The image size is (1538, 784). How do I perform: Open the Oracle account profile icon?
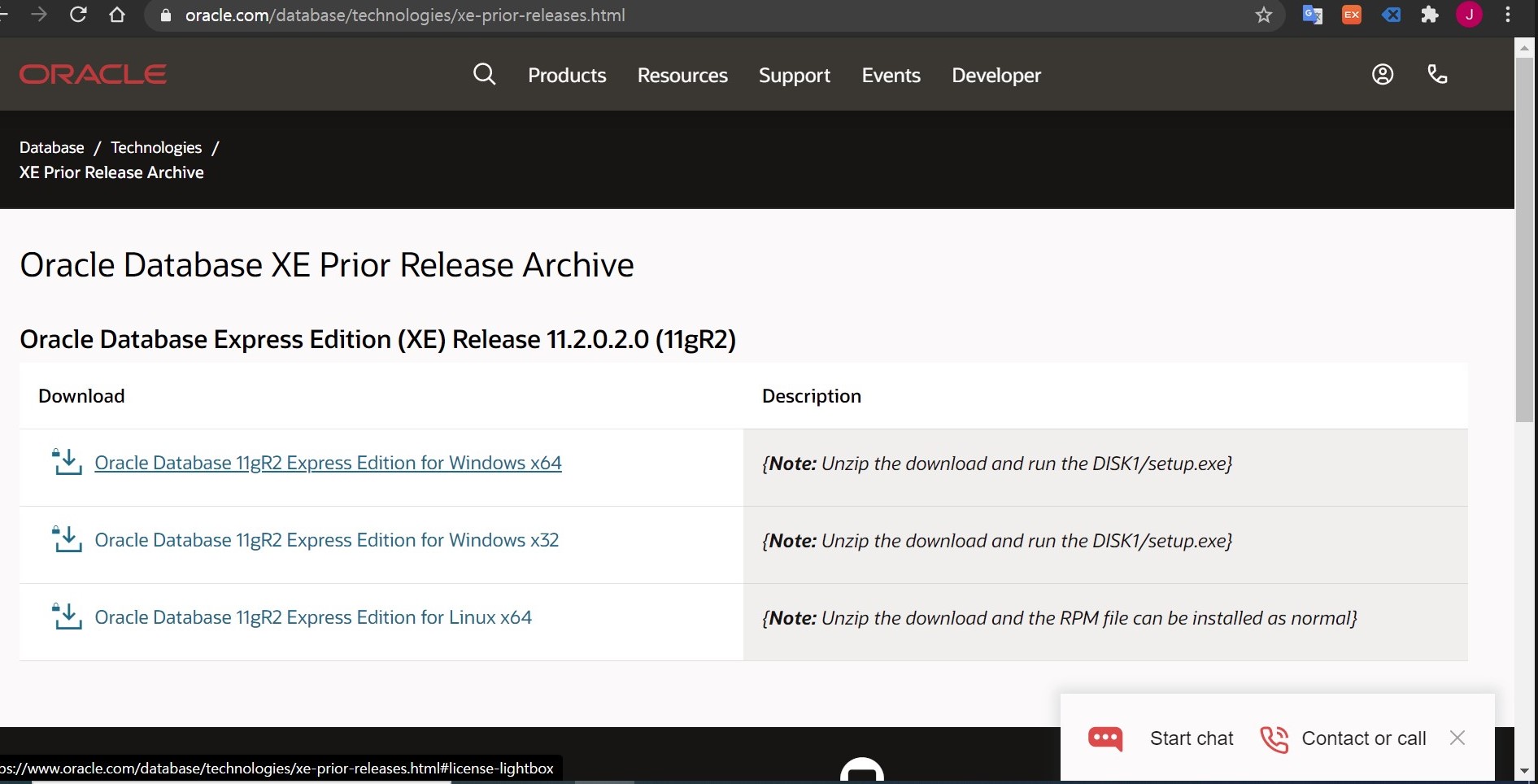pos(1383,74)
